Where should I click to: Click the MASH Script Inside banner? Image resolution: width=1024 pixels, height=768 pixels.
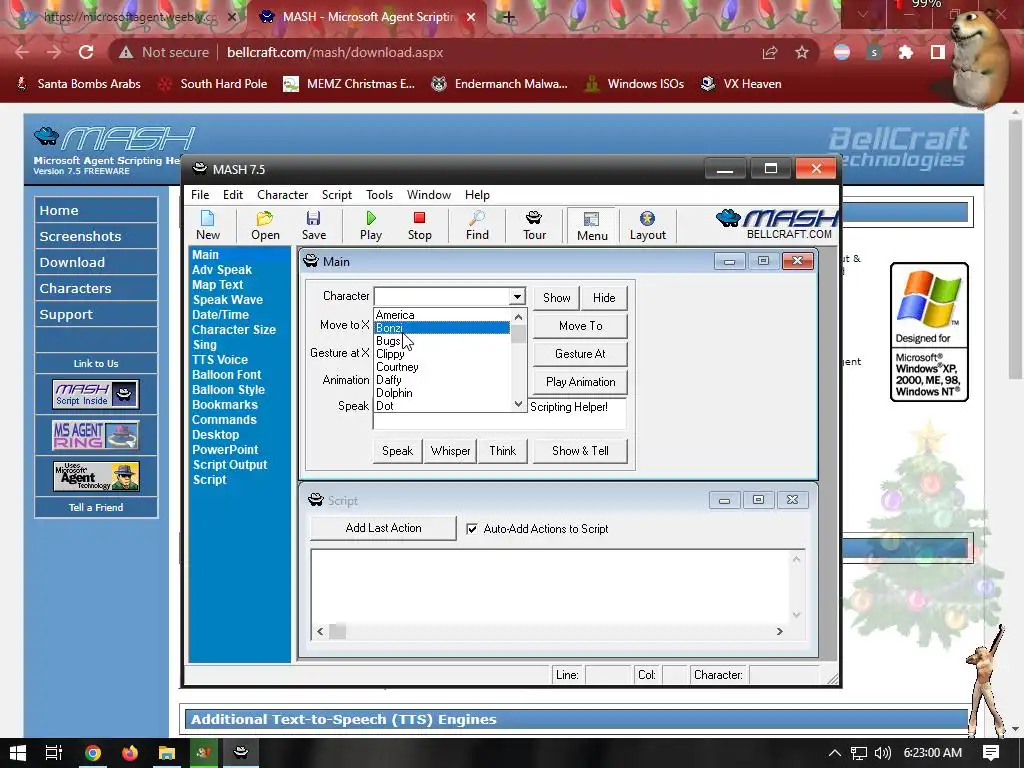point(96,394)
